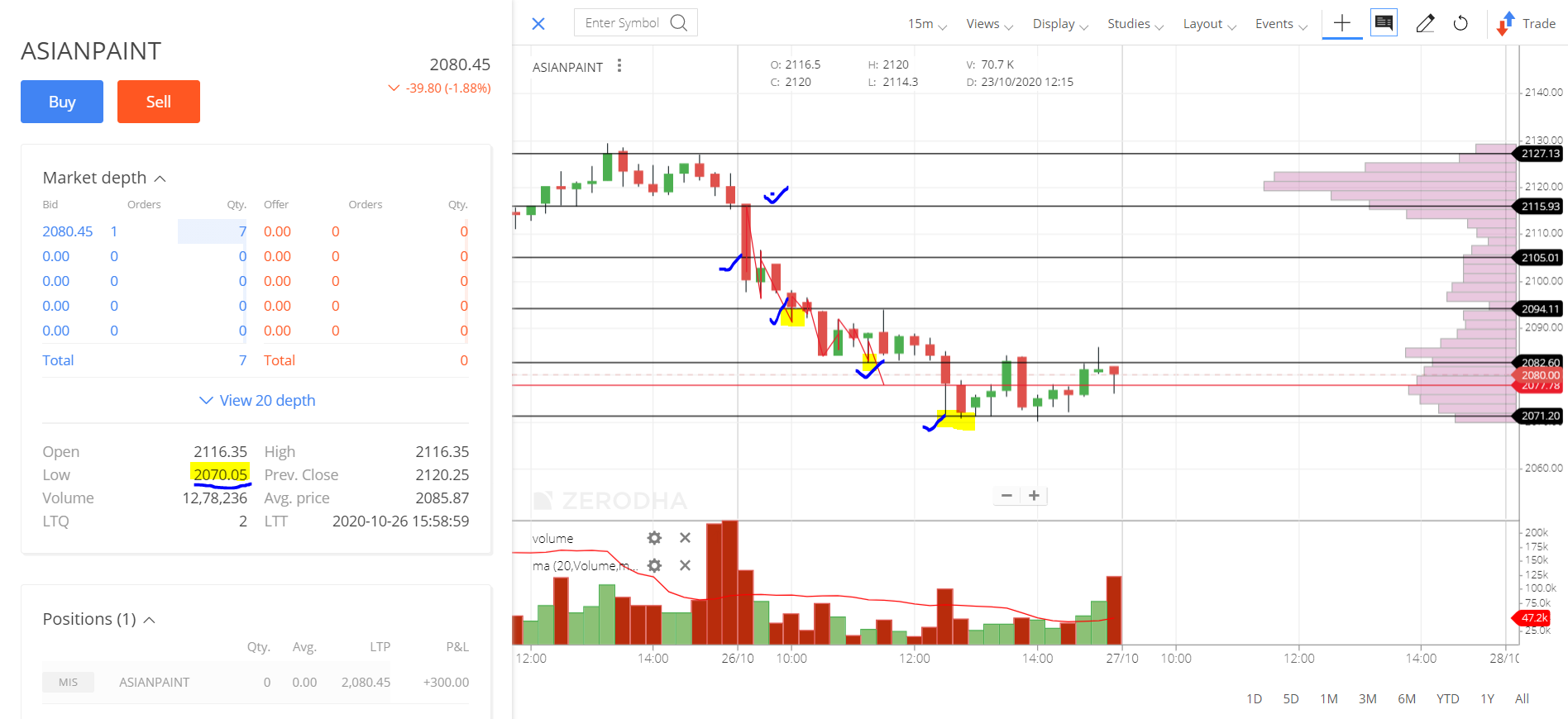
Task: Select the YTD range tab
Action: click(x=1447, y=699)
